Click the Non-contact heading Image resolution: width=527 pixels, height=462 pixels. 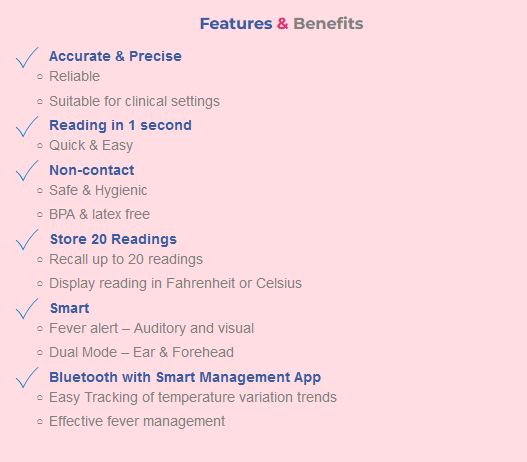click(x=92, y=170)
